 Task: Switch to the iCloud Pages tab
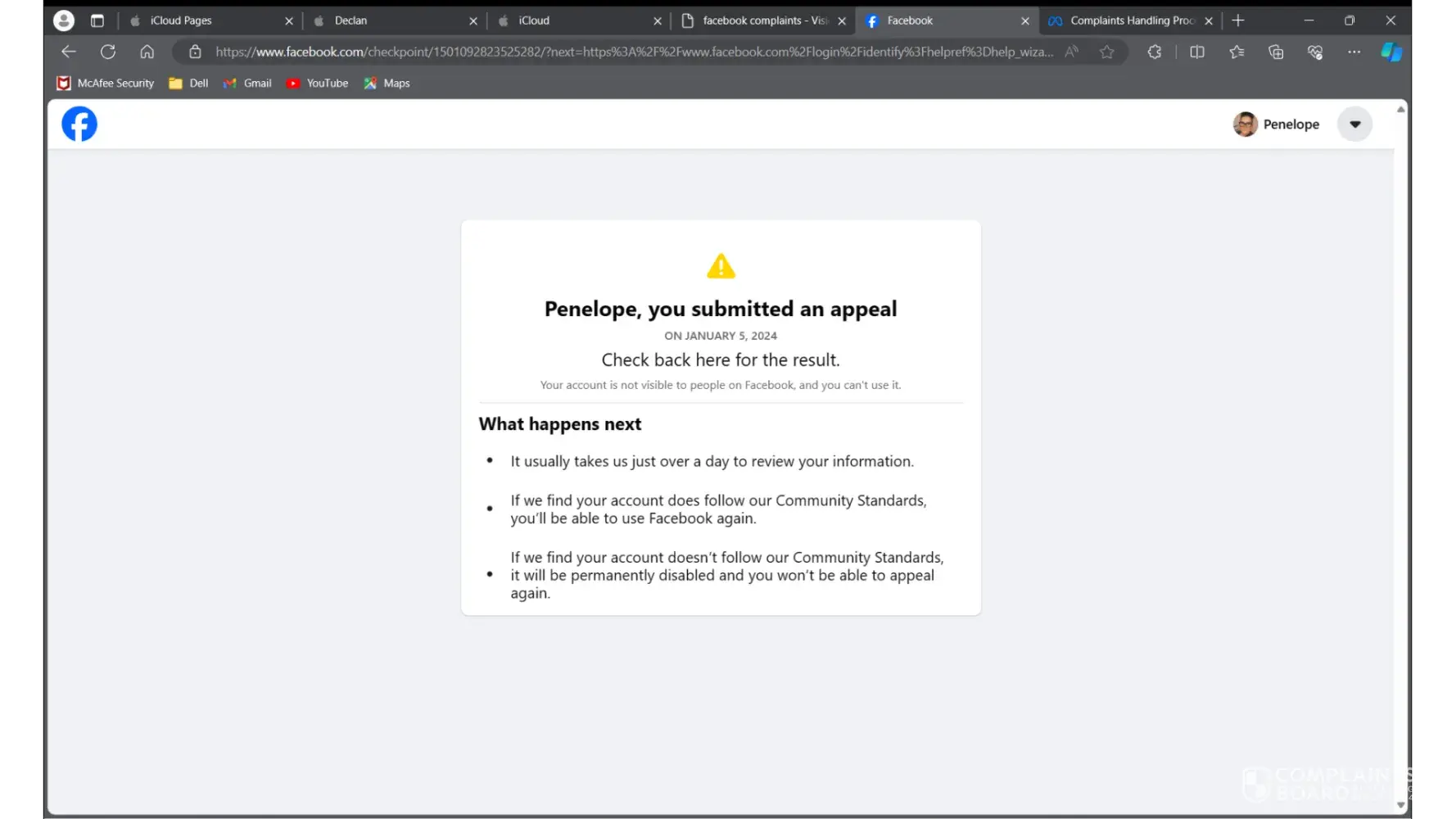pyautogui.click(x=211, y=20)
